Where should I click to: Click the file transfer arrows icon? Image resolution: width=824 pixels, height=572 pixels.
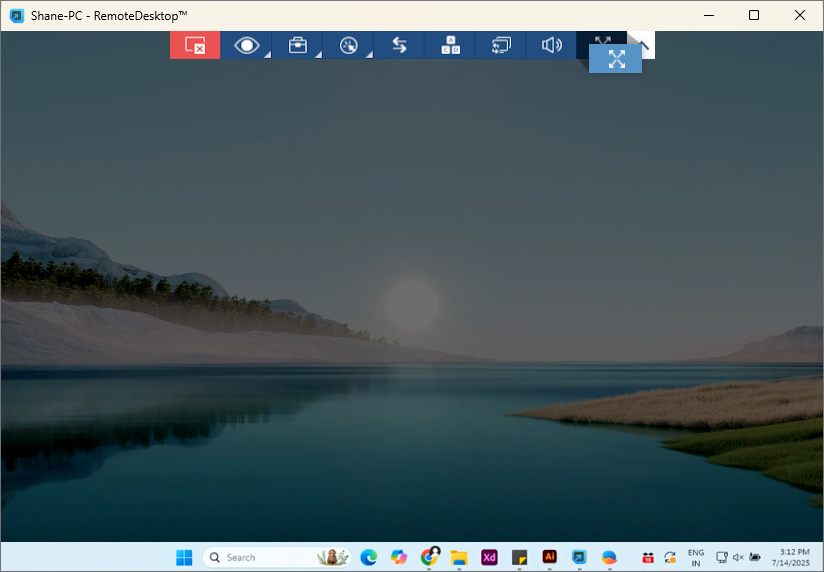pos(399,45)
